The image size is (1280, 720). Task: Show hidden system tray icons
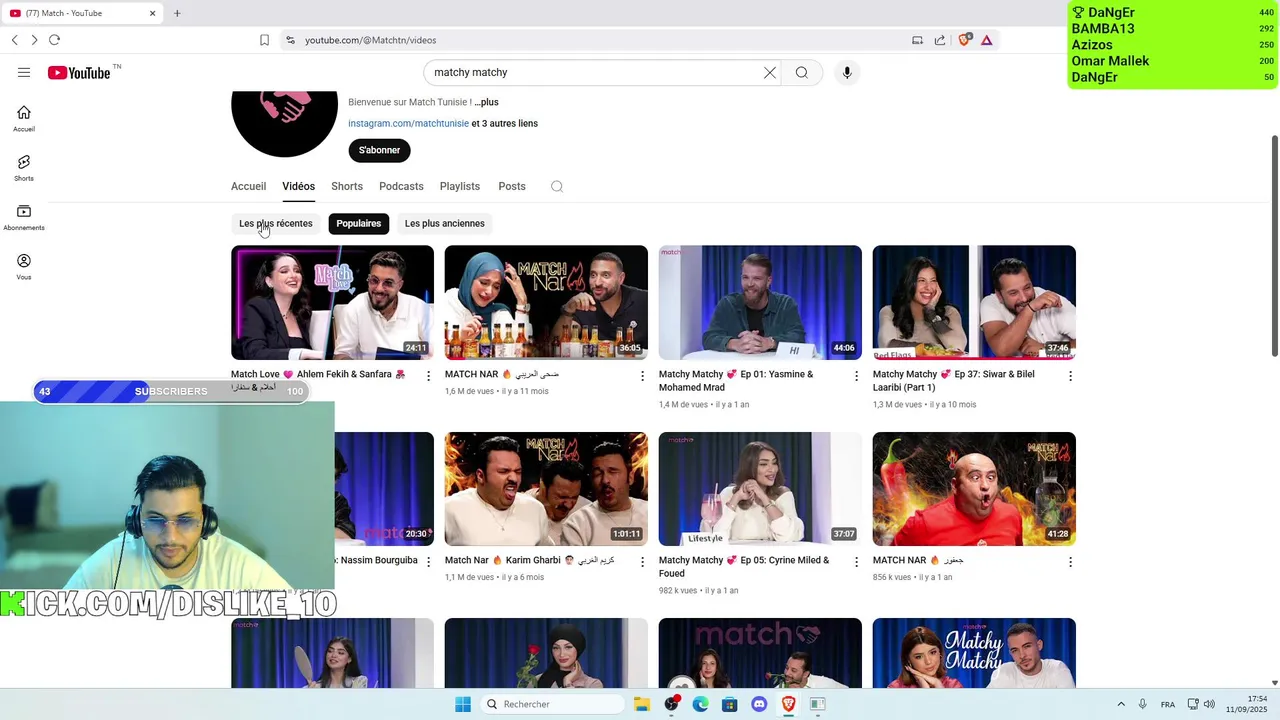point(1121,704)
